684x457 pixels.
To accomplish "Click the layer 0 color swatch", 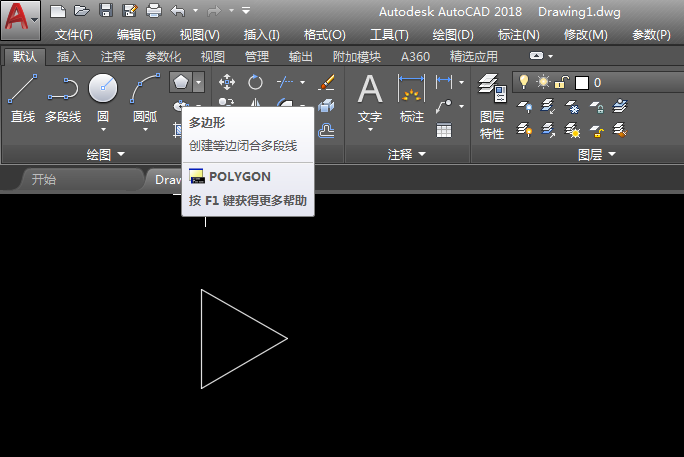I will (582, 82).
